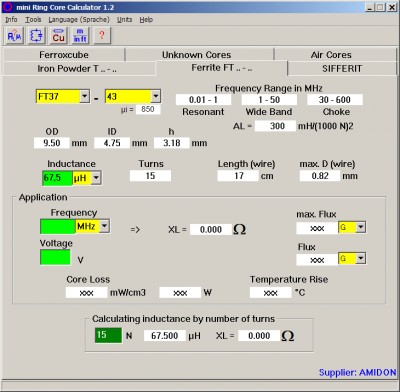The height and width of the screenshot is (392, 400).
Task: Expand the FT37 core size dropdown
Action: (x=85, y=97)
